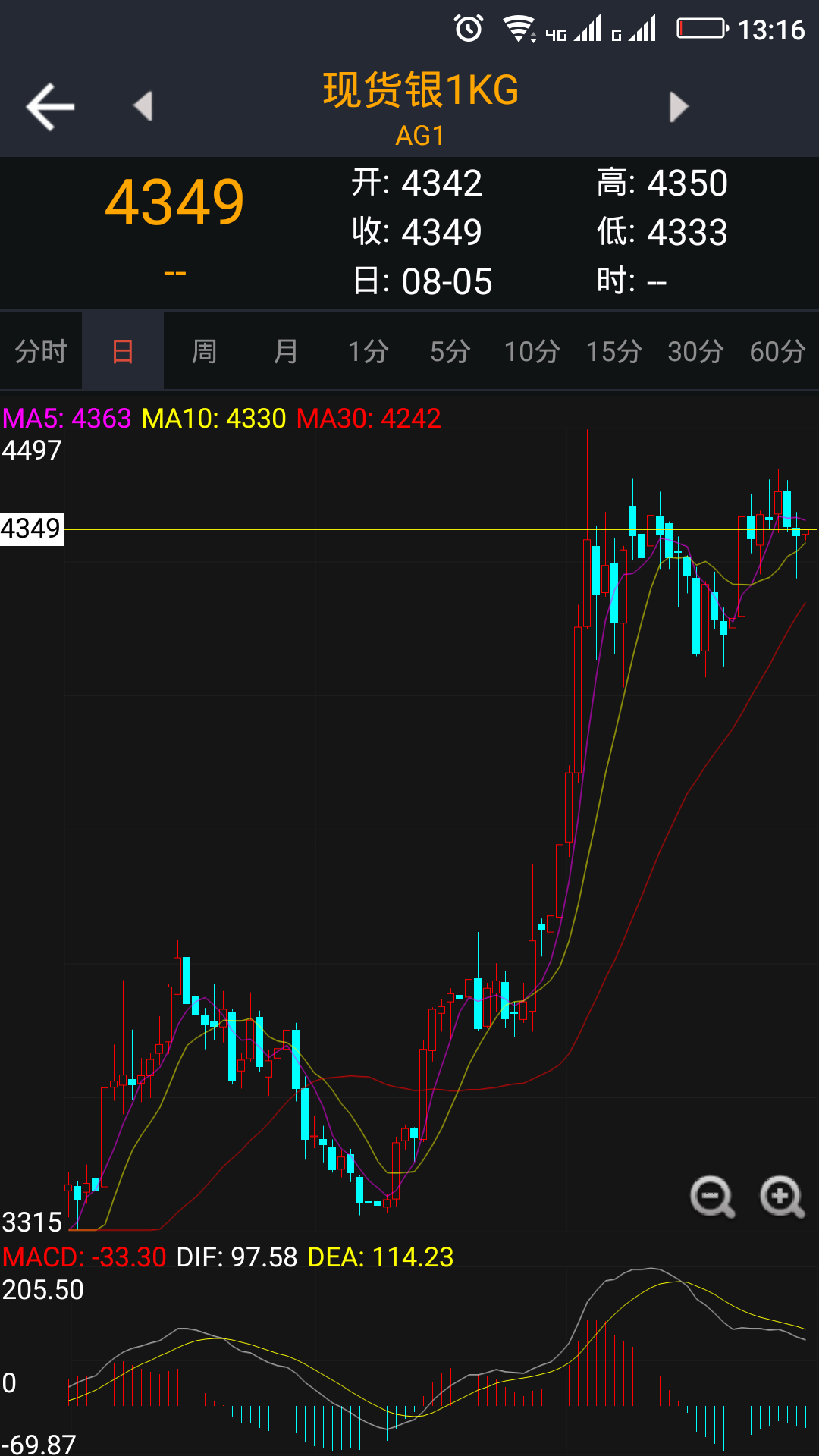This screenshot has width=819, height=1456.
Task: Tap the MA5 moving average legend
Action: 67,418
